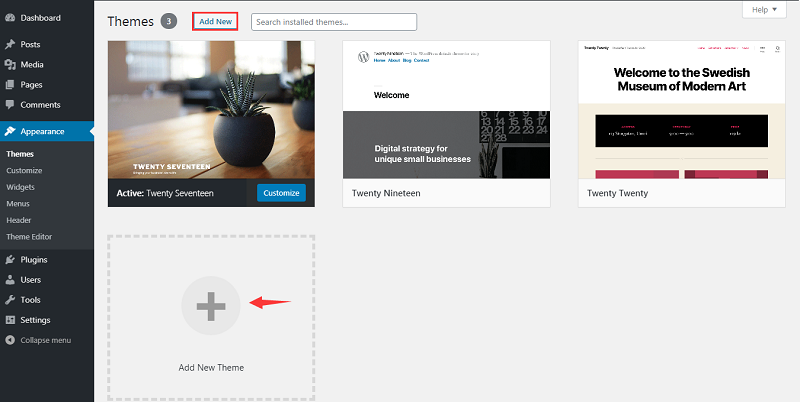
Task: Open the Users menu
Action: pos(47,280)
